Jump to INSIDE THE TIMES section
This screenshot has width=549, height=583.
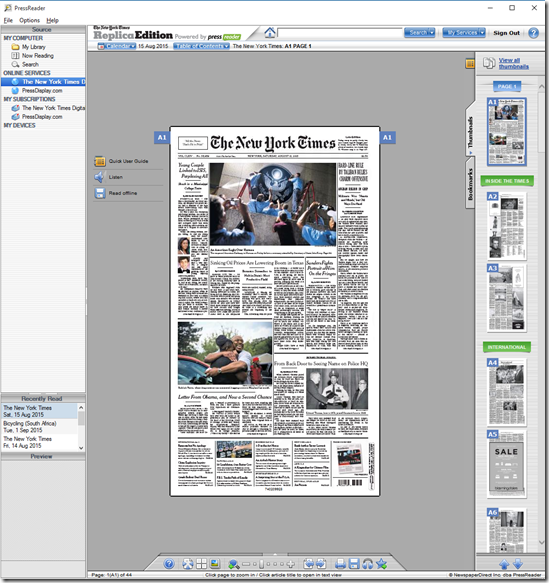click(x=507, y=181)
